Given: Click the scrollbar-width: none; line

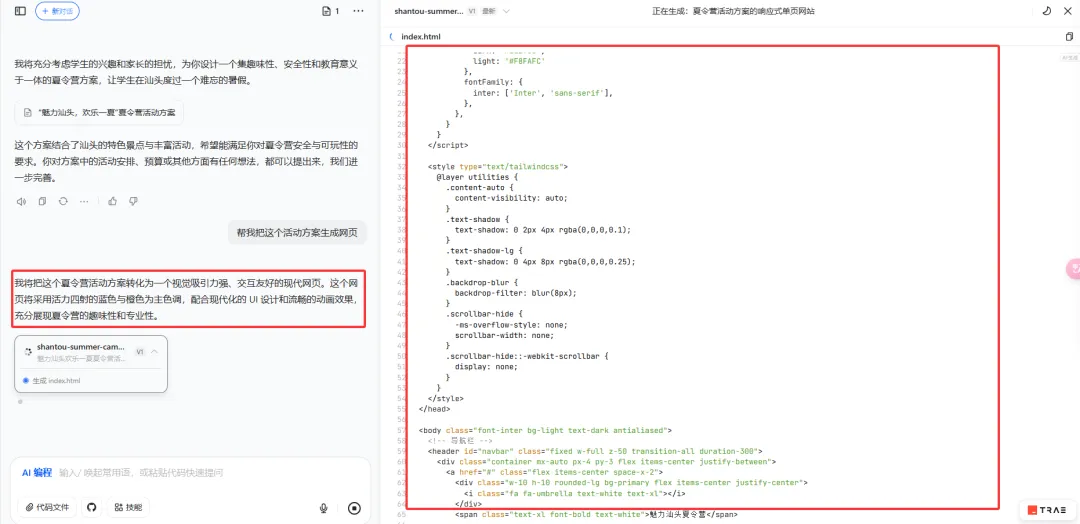Looking at the screenshot, I should pyautogui.click(x=502, y=335).
